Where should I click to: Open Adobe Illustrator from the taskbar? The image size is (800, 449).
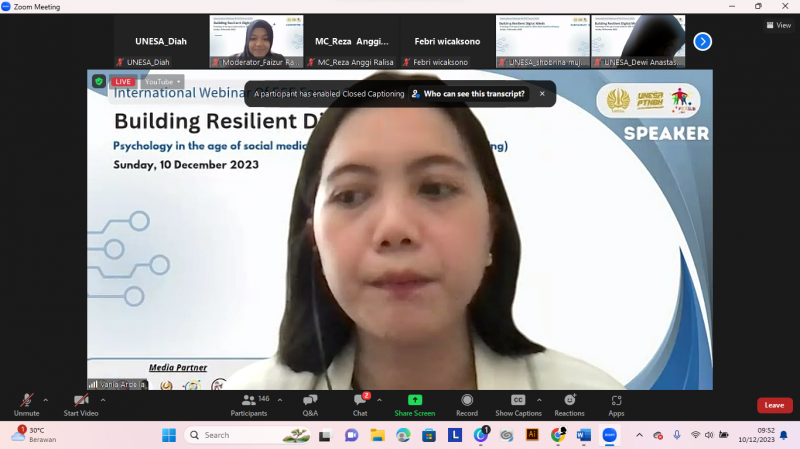(x=532, y=435)
